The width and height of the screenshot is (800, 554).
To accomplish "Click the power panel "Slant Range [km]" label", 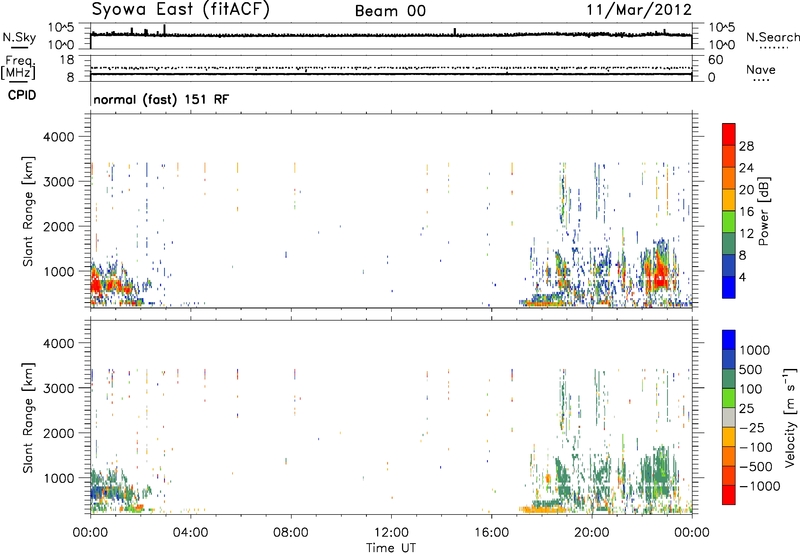I will point(28,211).
